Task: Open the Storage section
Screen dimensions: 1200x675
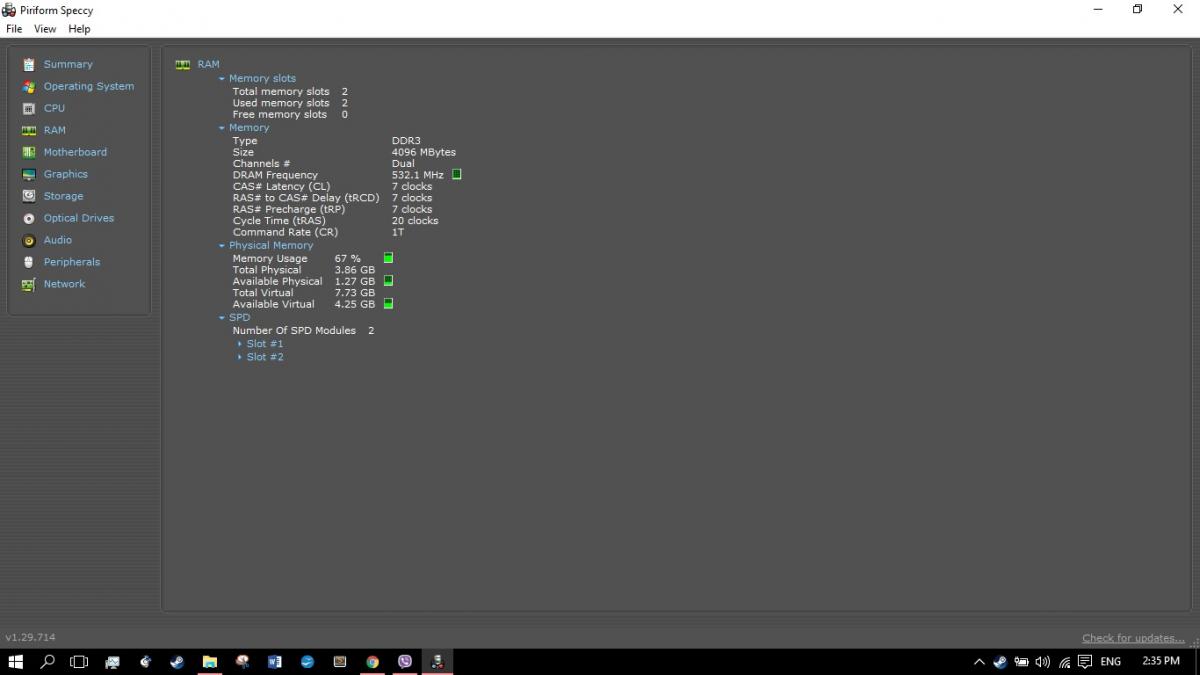Action: click(x=63, y=196)
